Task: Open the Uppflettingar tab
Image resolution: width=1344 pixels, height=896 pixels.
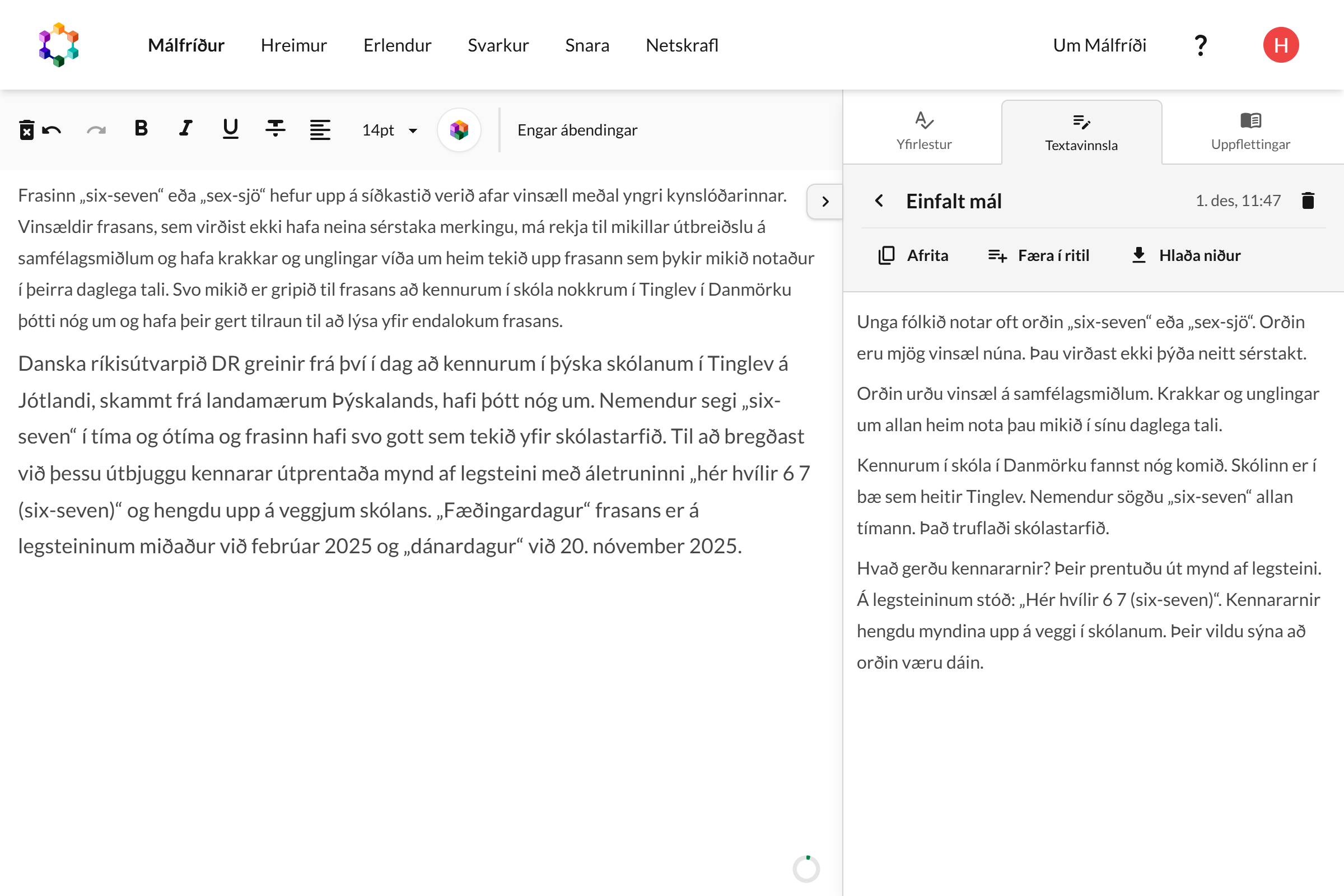Action: tap(1250, 132)
